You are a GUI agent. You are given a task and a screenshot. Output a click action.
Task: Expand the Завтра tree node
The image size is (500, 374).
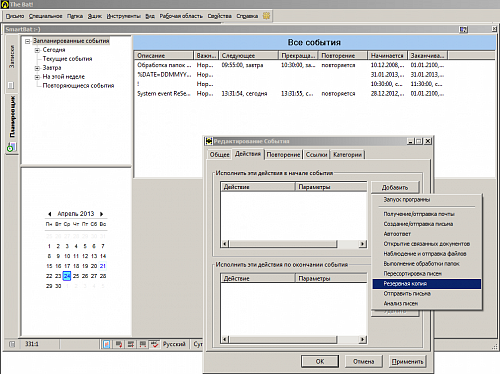tap(37, 68)
